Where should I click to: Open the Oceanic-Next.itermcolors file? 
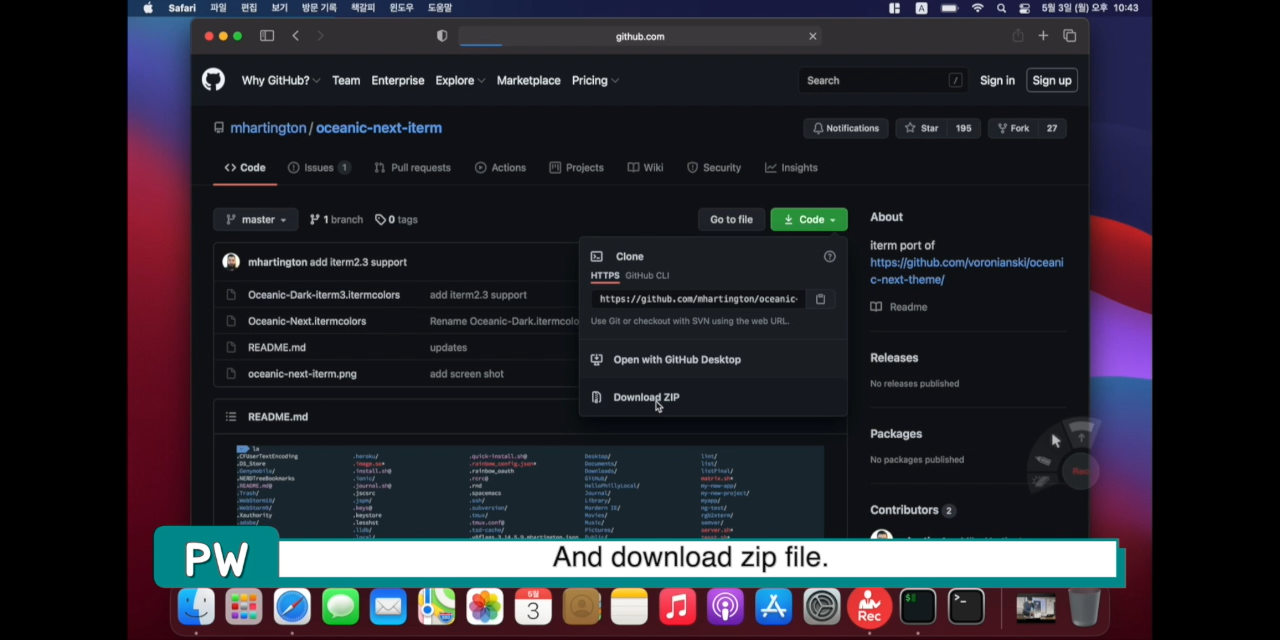(x=307, y=321)
